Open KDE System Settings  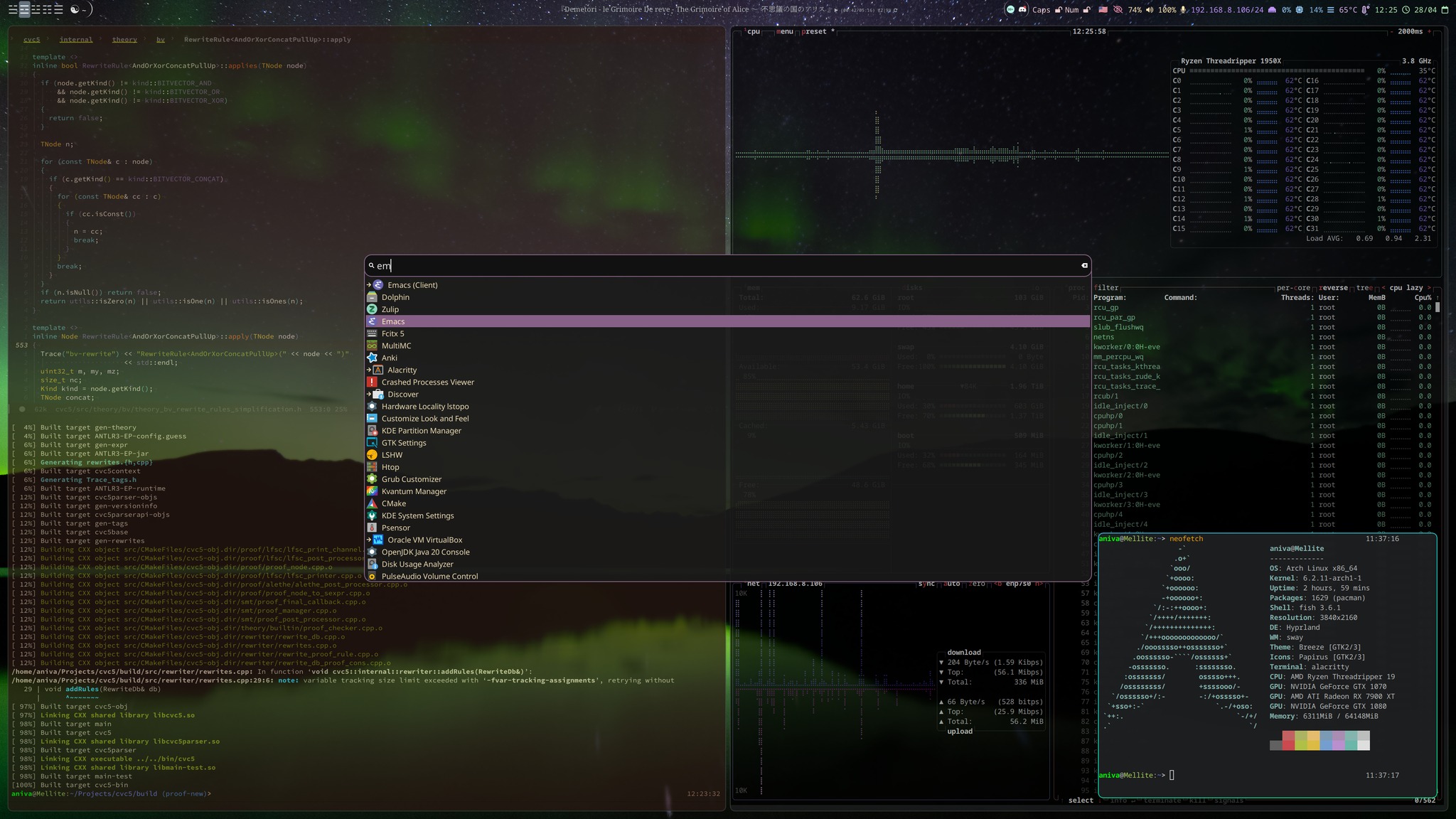pos(728,515)
